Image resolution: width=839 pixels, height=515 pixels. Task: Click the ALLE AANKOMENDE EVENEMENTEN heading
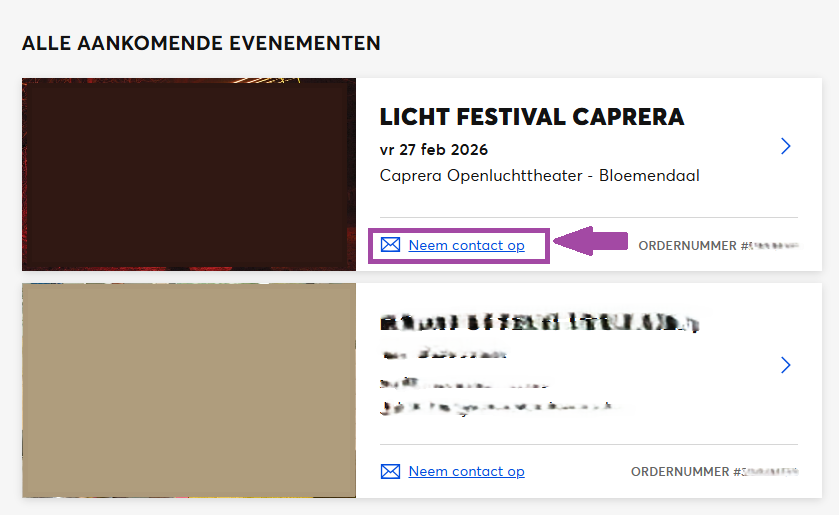click(201, 43)
